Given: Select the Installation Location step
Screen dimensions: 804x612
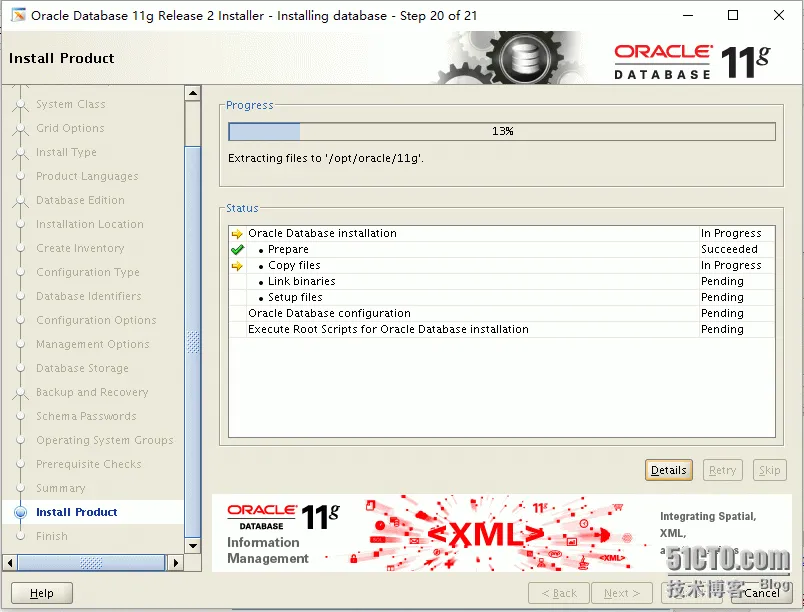Looking at the screenshot, I should (90, 224).
